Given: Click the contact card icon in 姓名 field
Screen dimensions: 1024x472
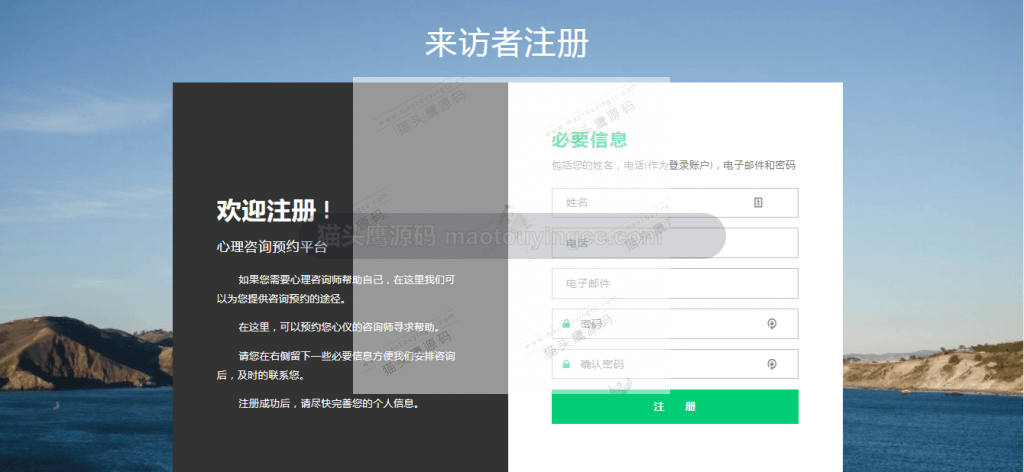Looking at the screenshot, I should (x=758, y=202).
